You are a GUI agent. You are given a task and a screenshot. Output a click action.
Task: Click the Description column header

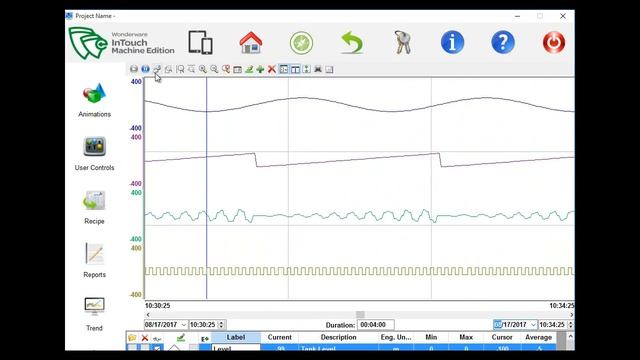pos(338,337)
